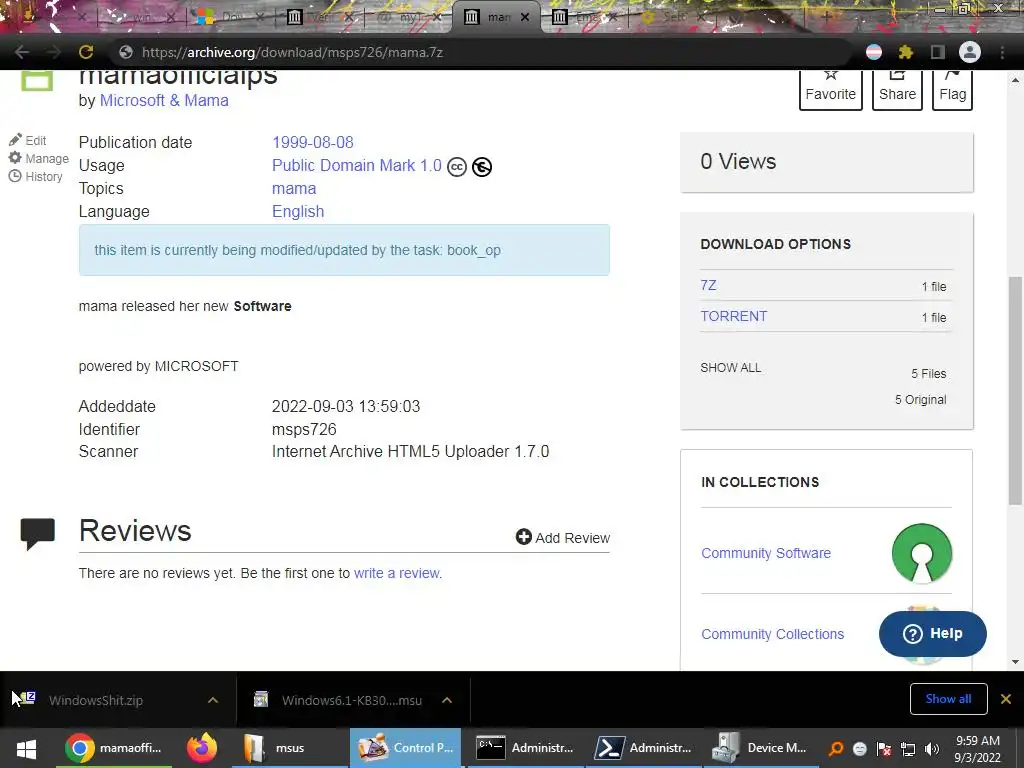Click the Action Center flag tray icon

point(884,749)
